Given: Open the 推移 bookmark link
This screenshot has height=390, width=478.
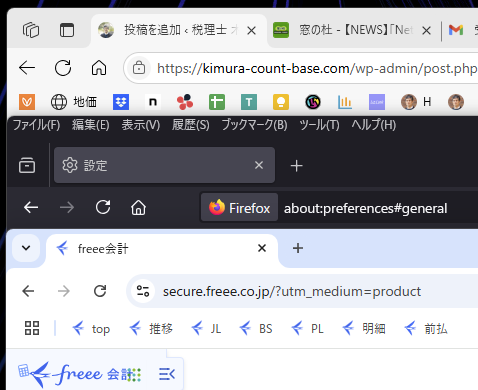Looking at the screenshot, I should 151,329.
